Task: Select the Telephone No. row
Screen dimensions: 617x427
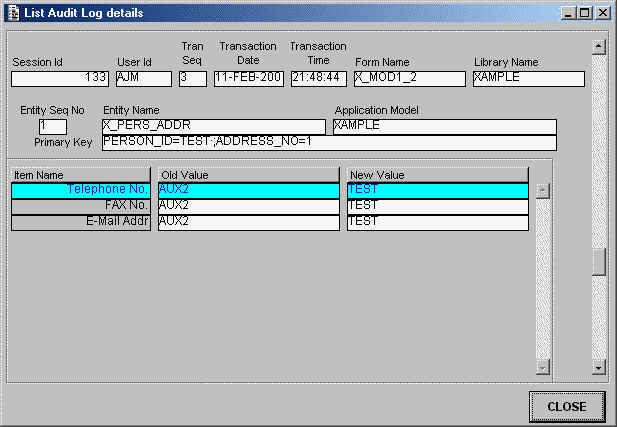Action: coord(81,189)
